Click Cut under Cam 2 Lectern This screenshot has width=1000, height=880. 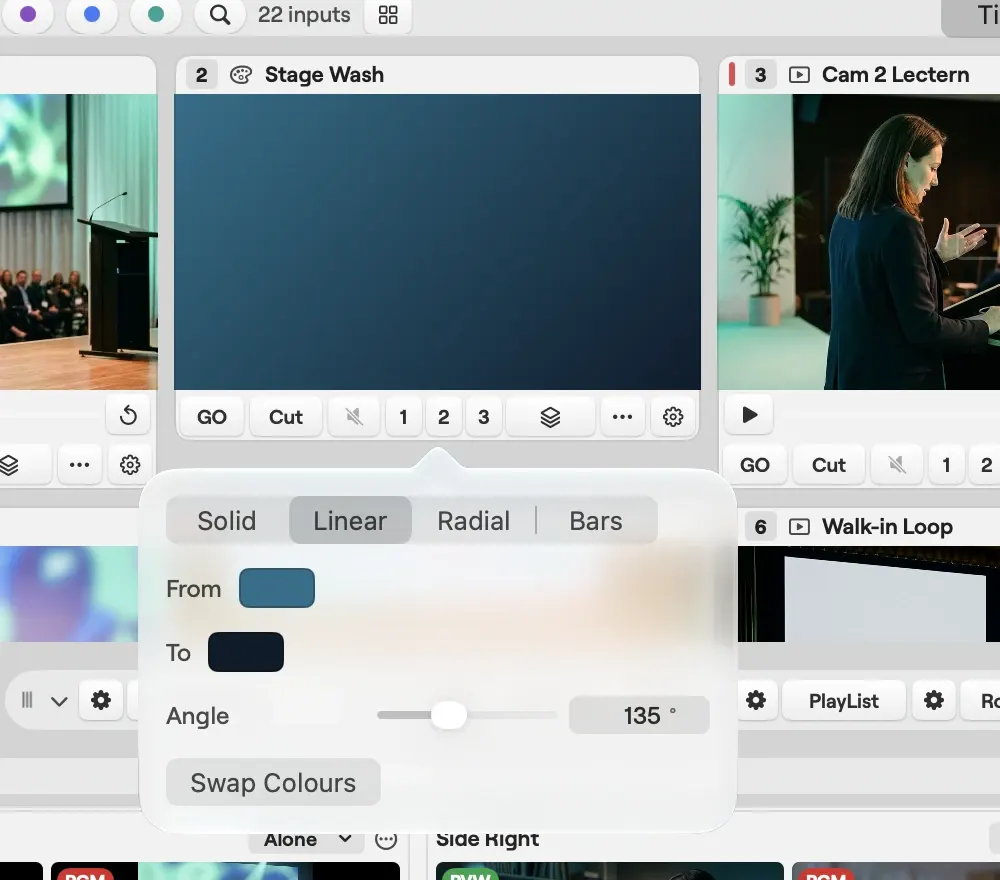coord(828,465)
